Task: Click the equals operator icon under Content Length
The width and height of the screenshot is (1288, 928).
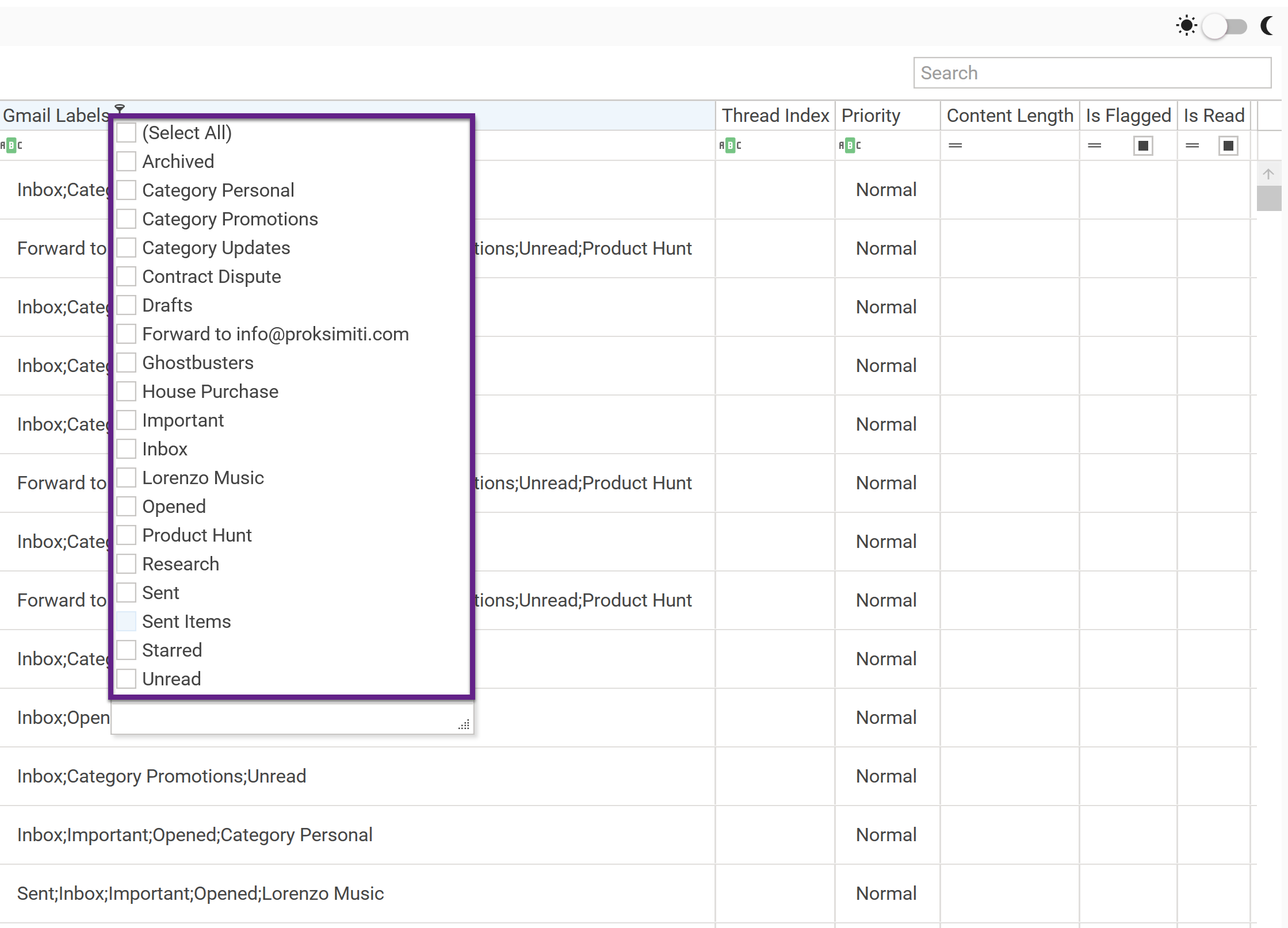Action: [955, 145]
